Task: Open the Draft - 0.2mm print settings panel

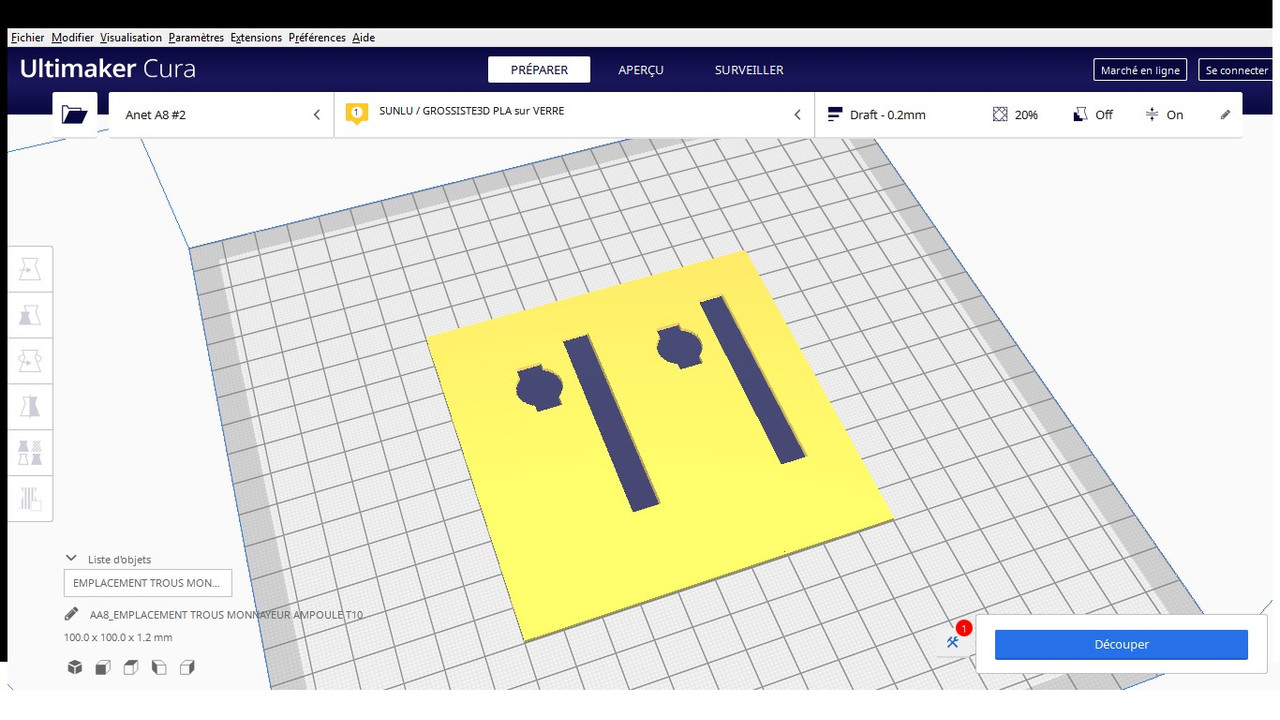Action: pos(1029,115)
